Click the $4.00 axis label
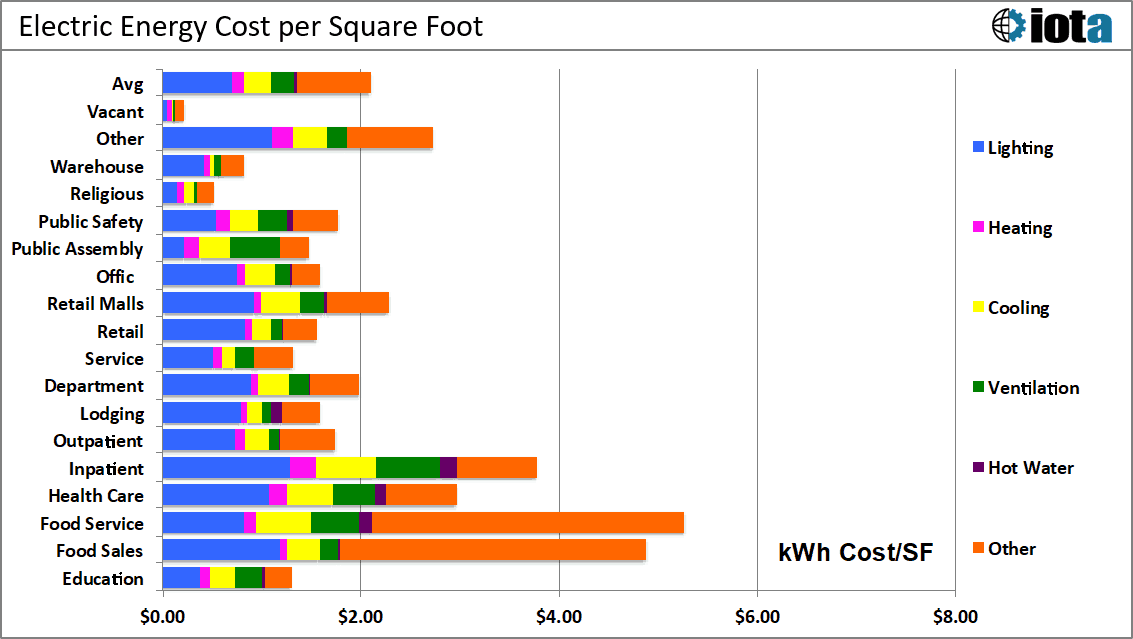Viewport: 1133px width, 639px height. click(x=559, y=617)
